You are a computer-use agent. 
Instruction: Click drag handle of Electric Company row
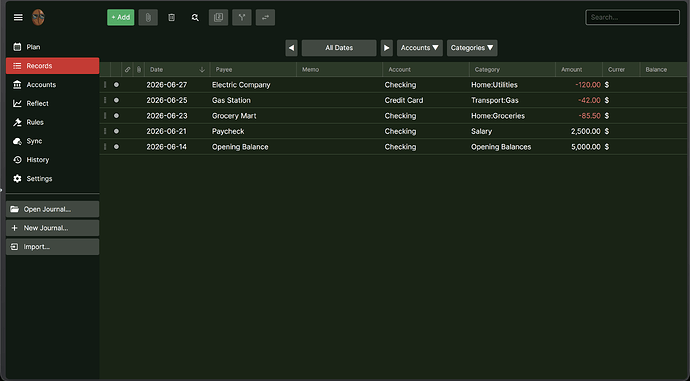coord(105,85)
